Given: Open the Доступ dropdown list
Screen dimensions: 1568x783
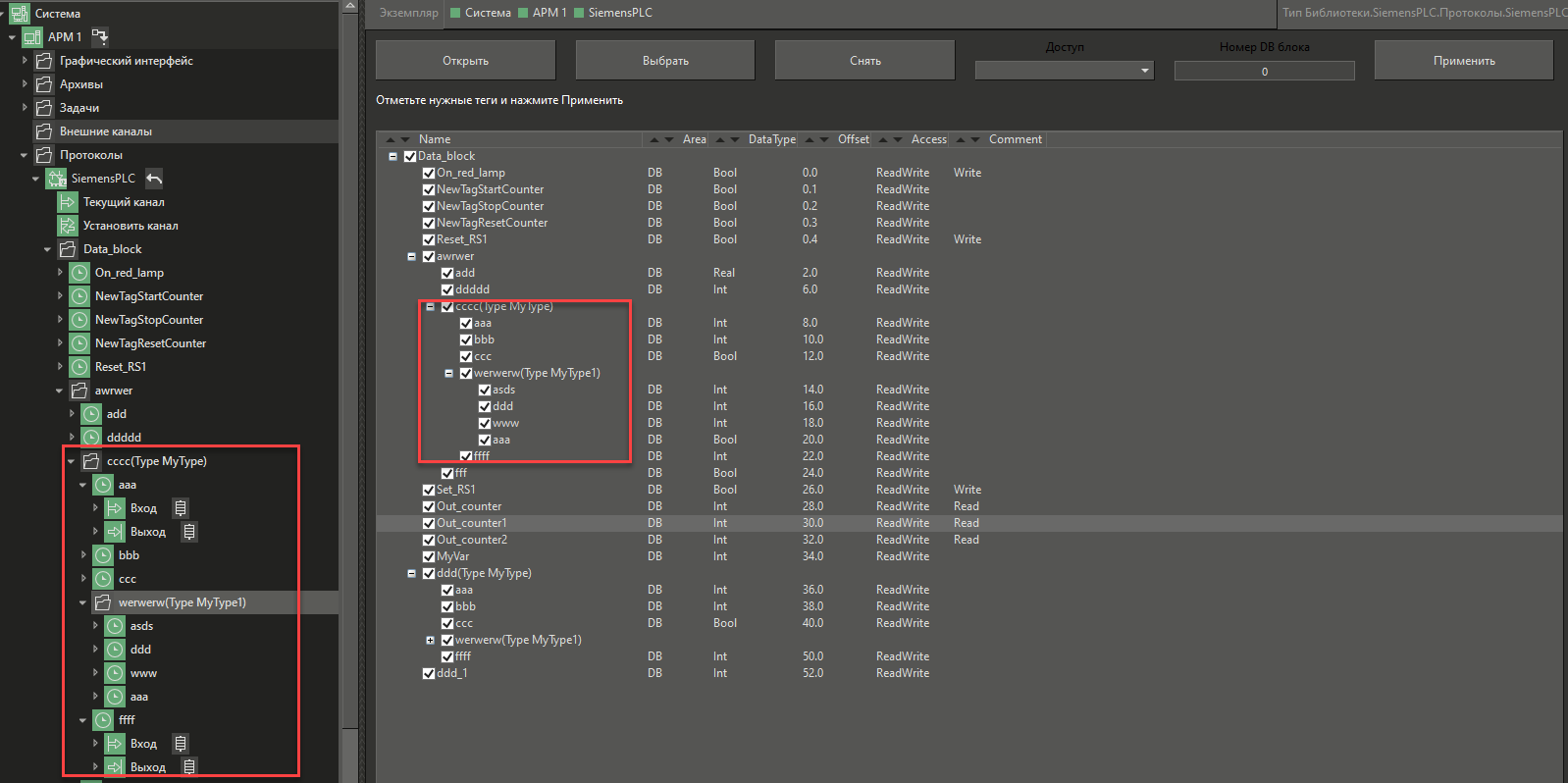Looking at the screenshot, I should point(1065,71).
